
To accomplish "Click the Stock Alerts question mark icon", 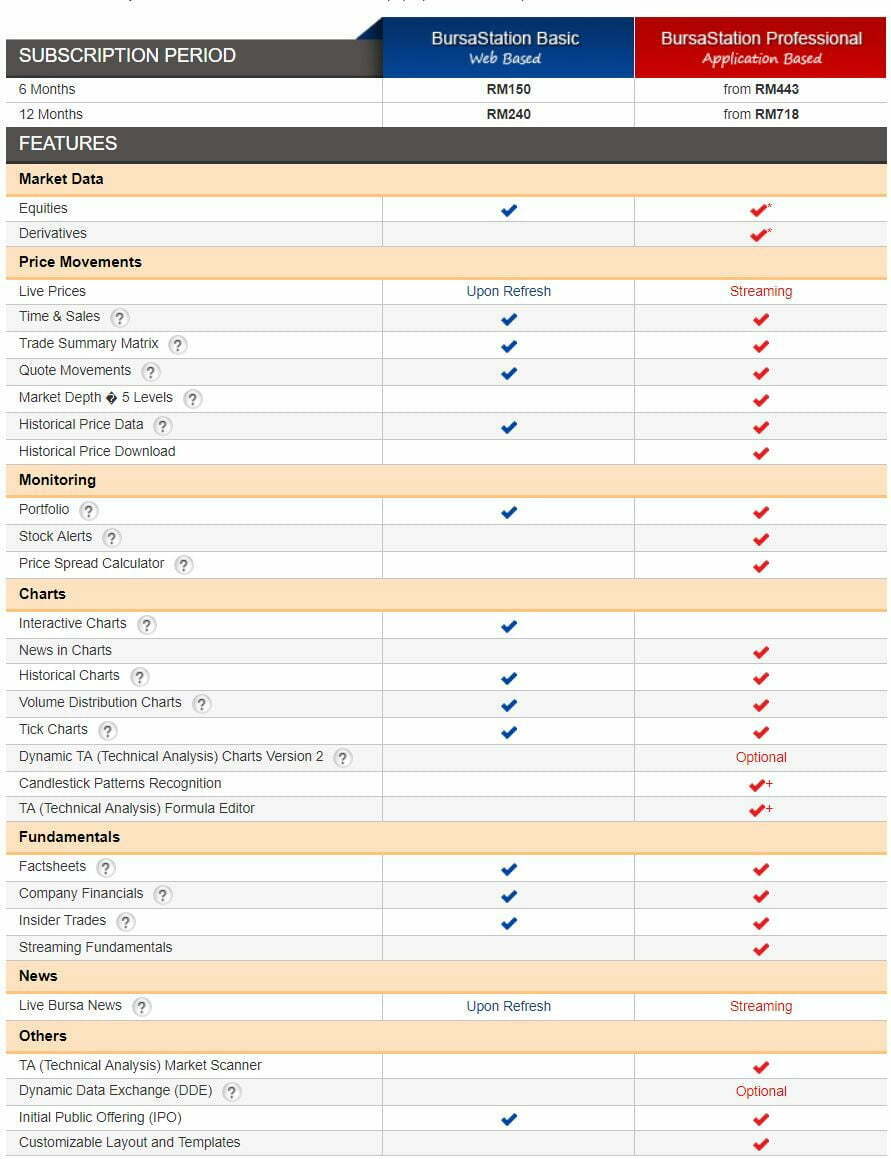I will [x=111, y=538].
